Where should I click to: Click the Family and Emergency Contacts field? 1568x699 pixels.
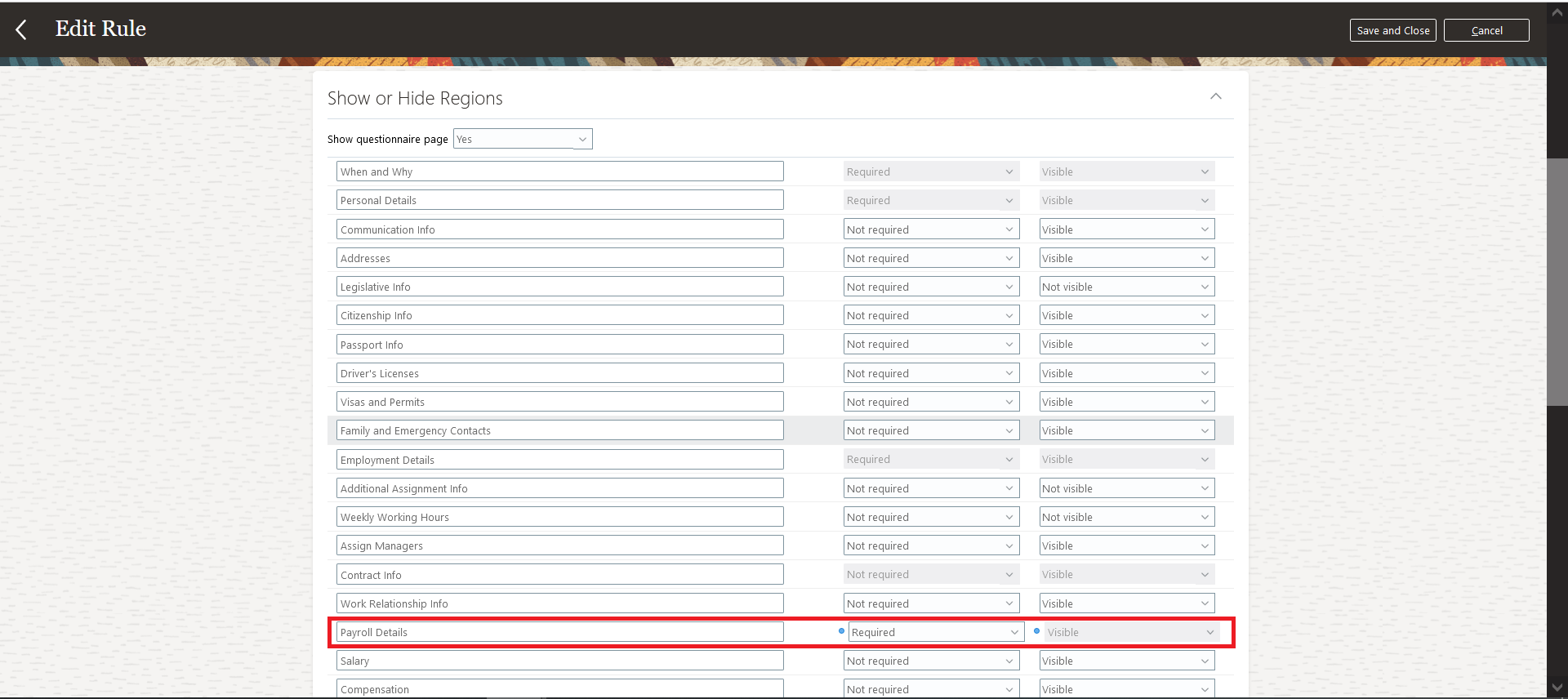click(x=560, y=430)
